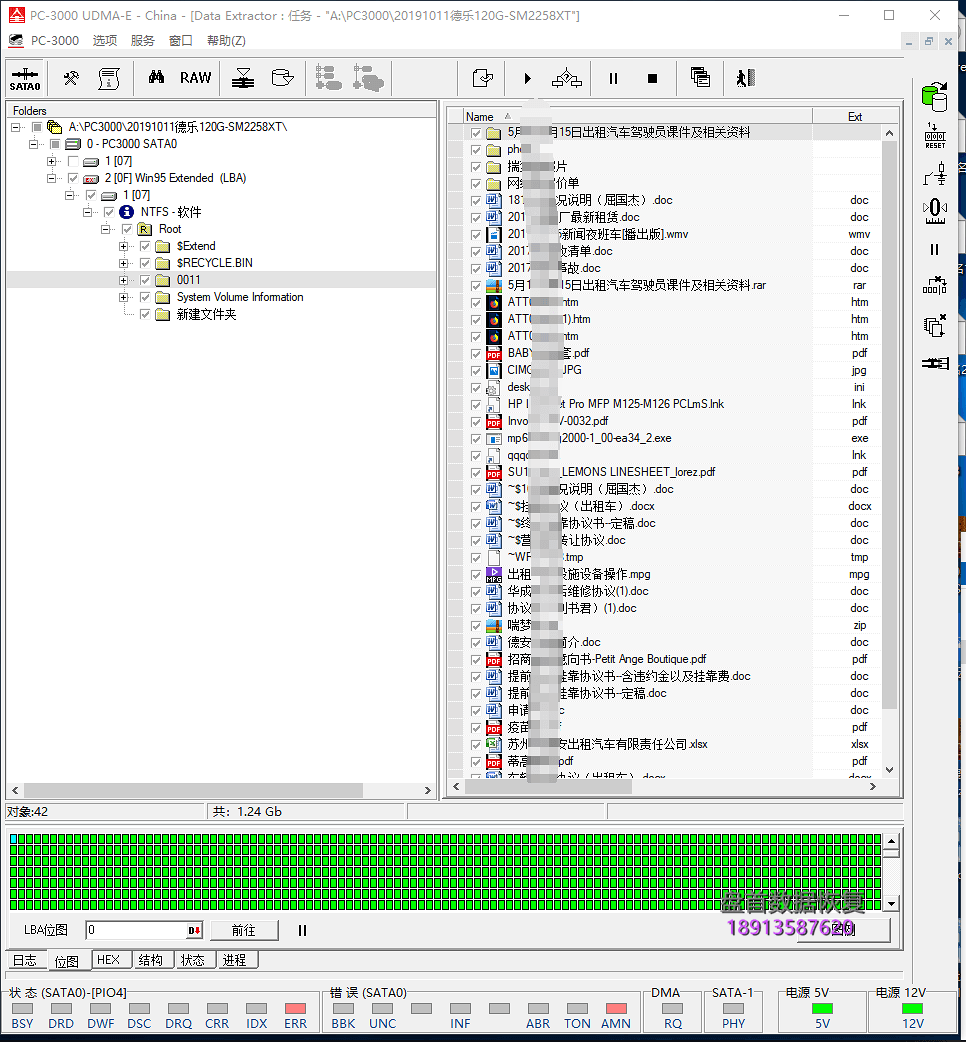Expand the System Volume Information node
Image resolution: width=966 pixels, height=1042 pixels.
123,297
